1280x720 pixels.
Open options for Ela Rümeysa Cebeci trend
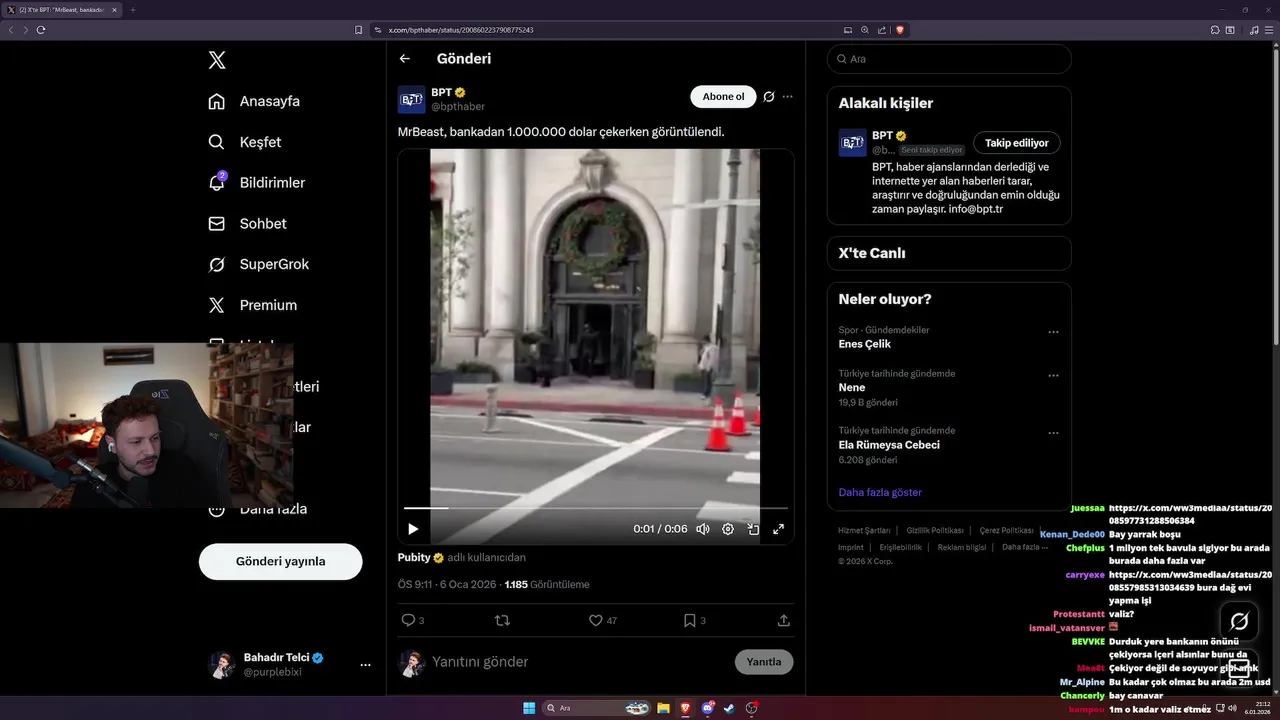(x=1053, y=434)
